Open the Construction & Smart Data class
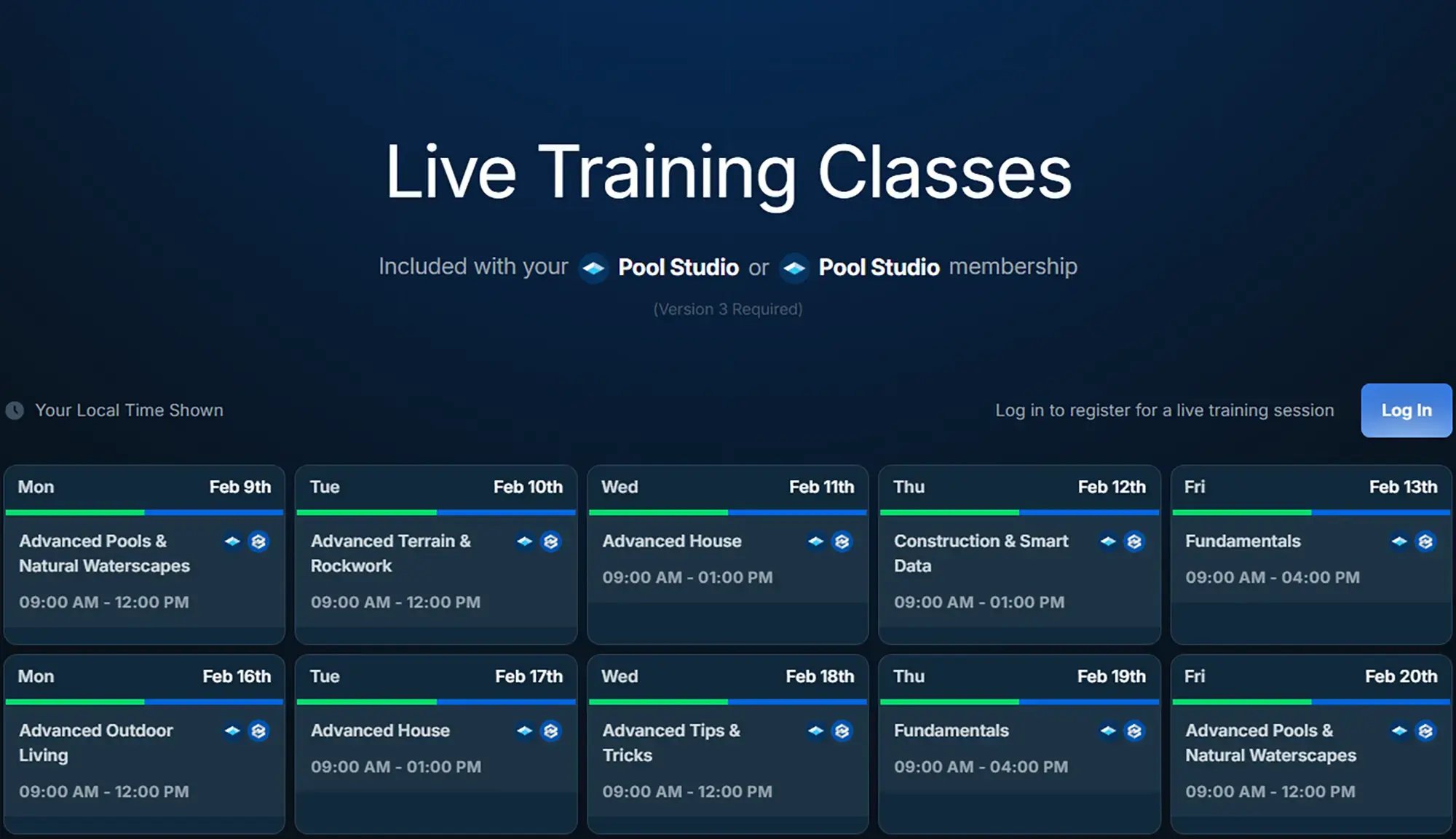Screen dimensions: 1456x839 981,554
